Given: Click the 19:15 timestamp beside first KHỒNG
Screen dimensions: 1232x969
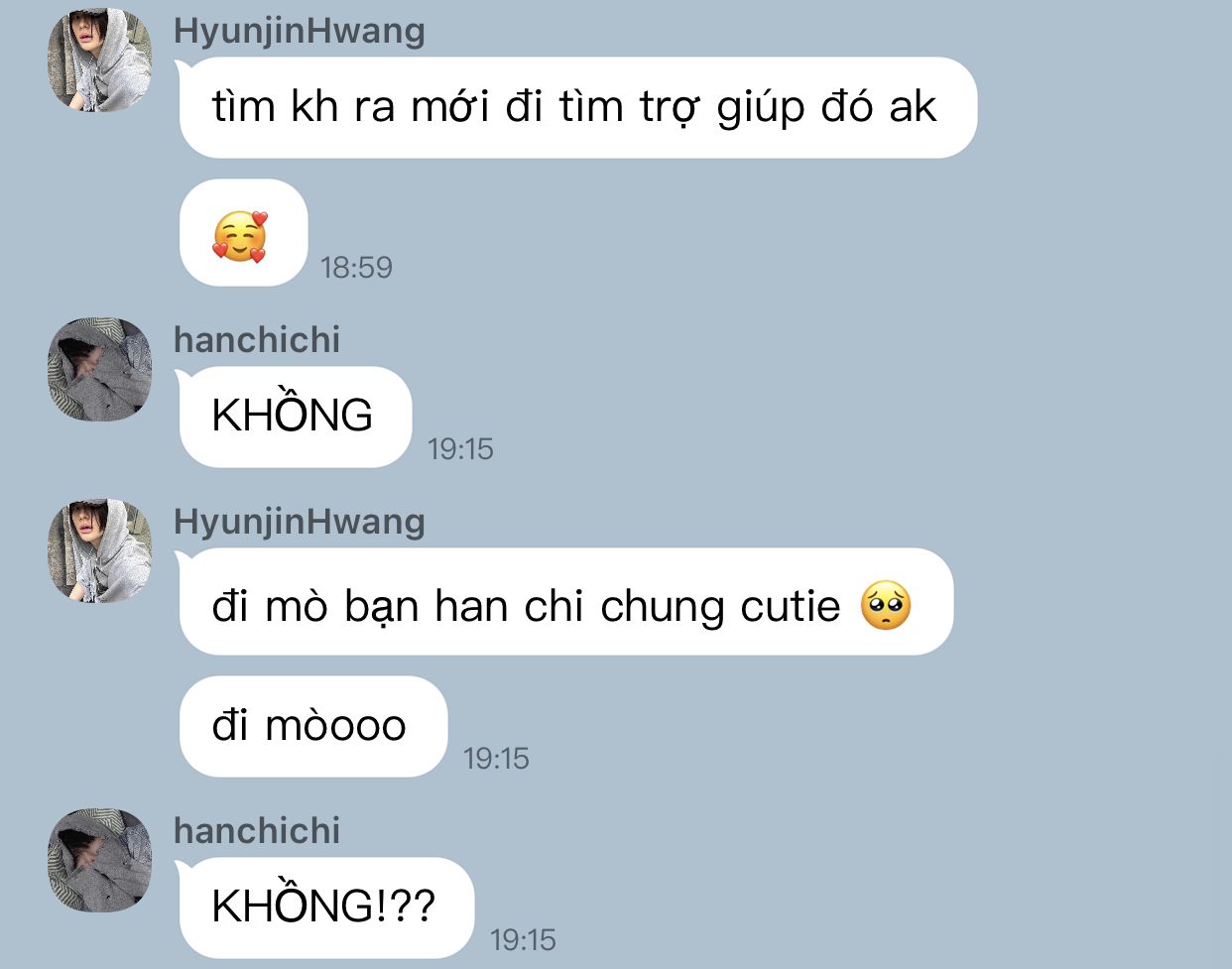Looking at the screenshot, I should pos(460,449).
